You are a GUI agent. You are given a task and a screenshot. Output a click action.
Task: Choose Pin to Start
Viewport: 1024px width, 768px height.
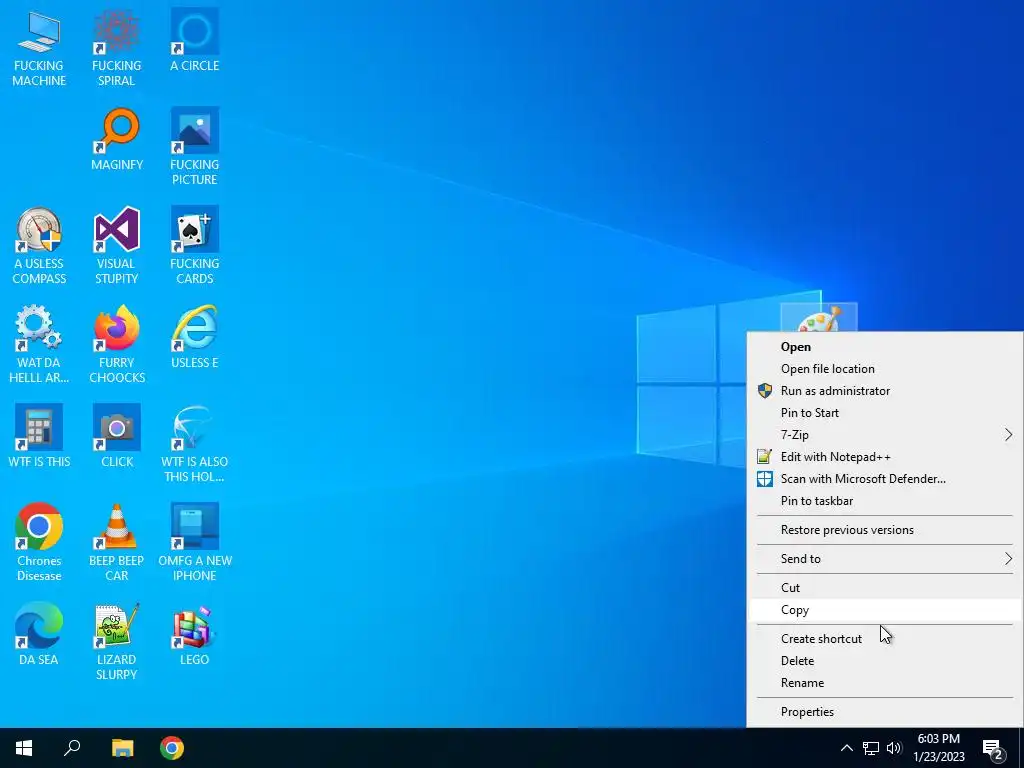[x=884, y=413]
